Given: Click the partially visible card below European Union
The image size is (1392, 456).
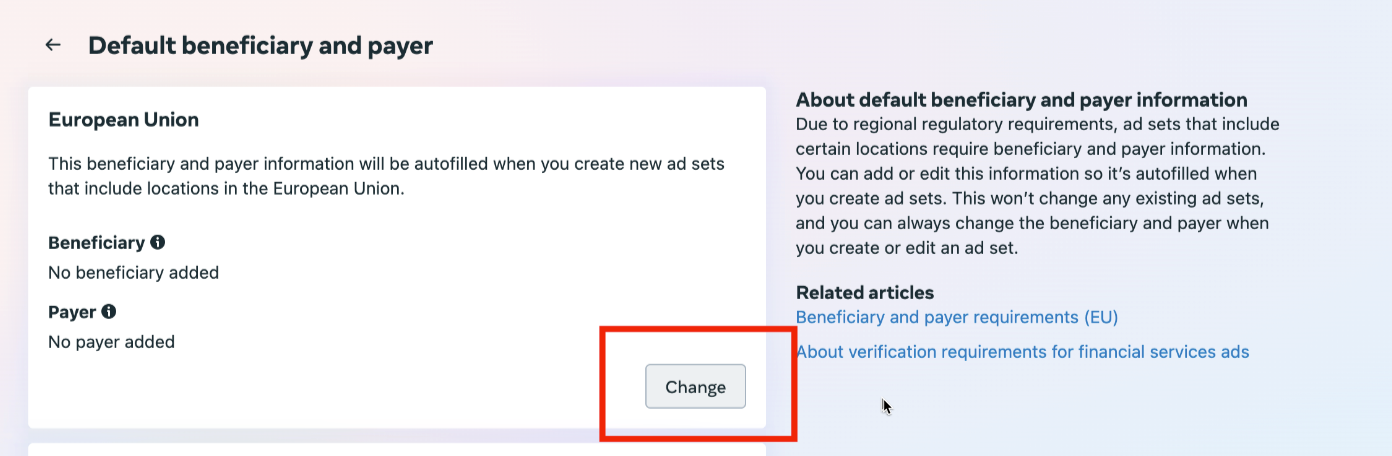Looking at the screenshot, I should (396, 449).
